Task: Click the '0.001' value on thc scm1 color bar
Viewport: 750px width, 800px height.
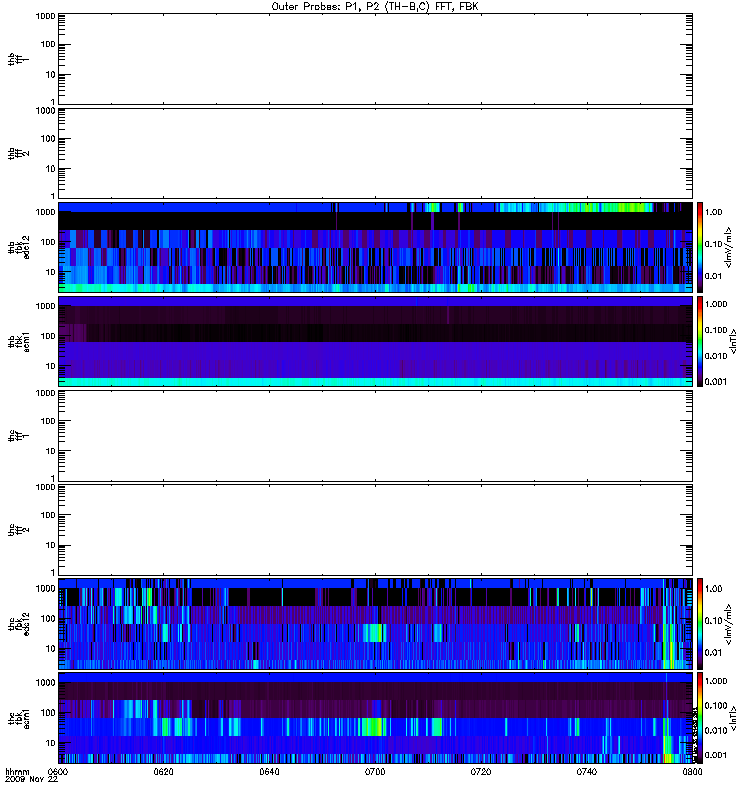Action: coord(716,755)
